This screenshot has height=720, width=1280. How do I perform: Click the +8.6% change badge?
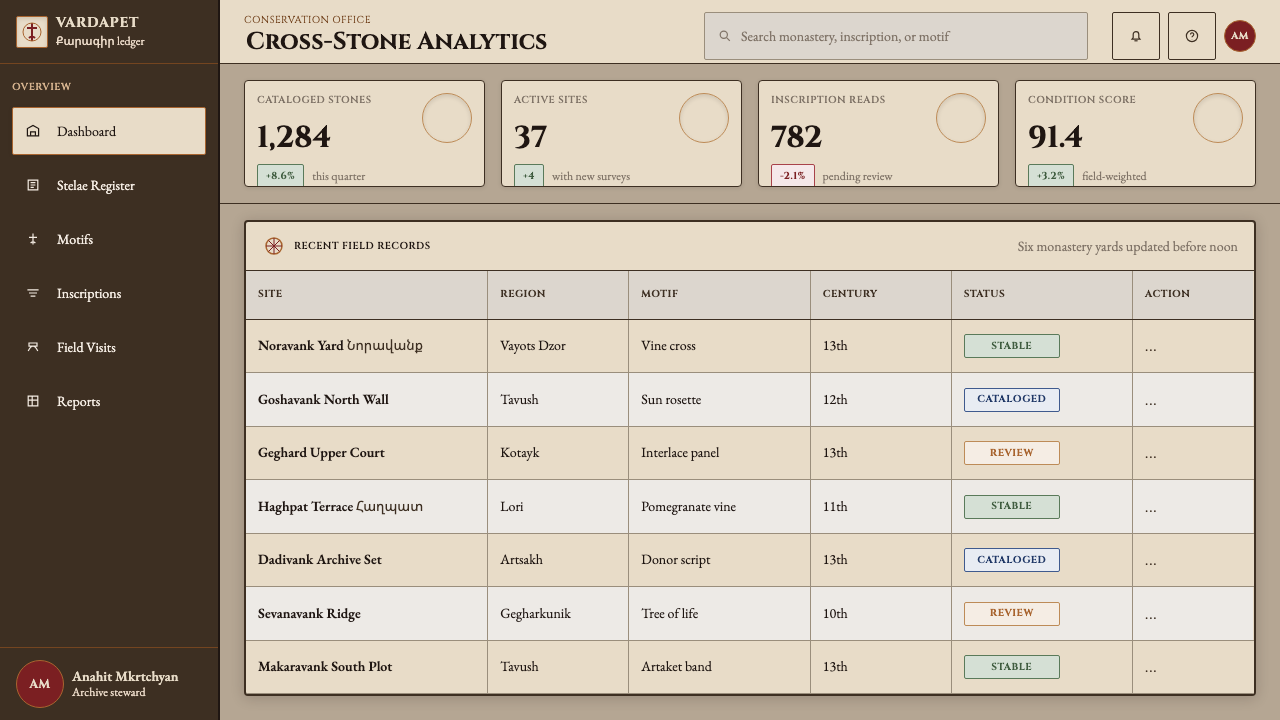(x=280, y=175)
